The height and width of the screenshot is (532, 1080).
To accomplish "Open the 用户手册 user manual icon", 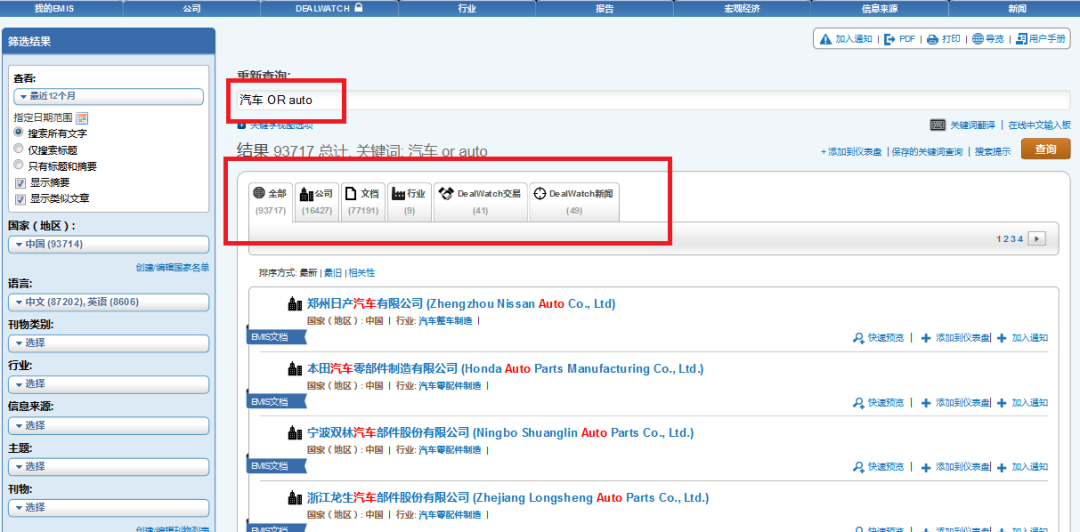I will click(1022, 39).
